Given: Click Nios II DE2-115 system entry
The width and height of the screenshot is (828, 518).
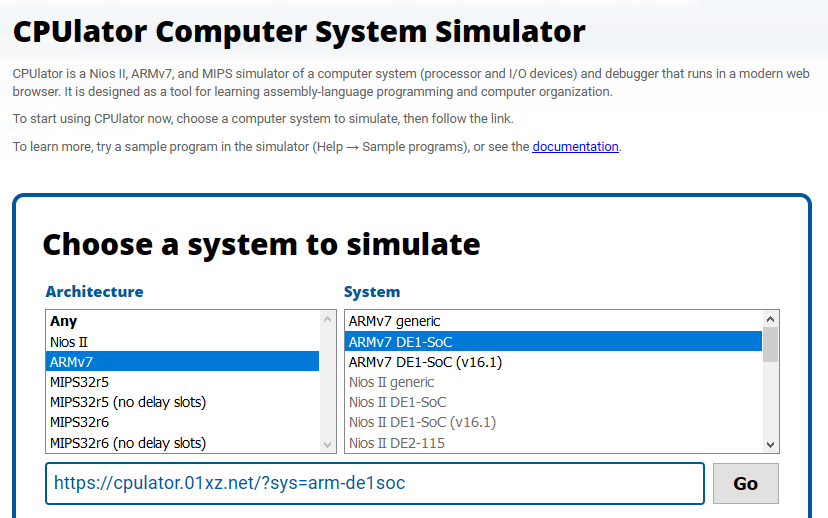Looking at the screenshot, I should click(553, 442).
